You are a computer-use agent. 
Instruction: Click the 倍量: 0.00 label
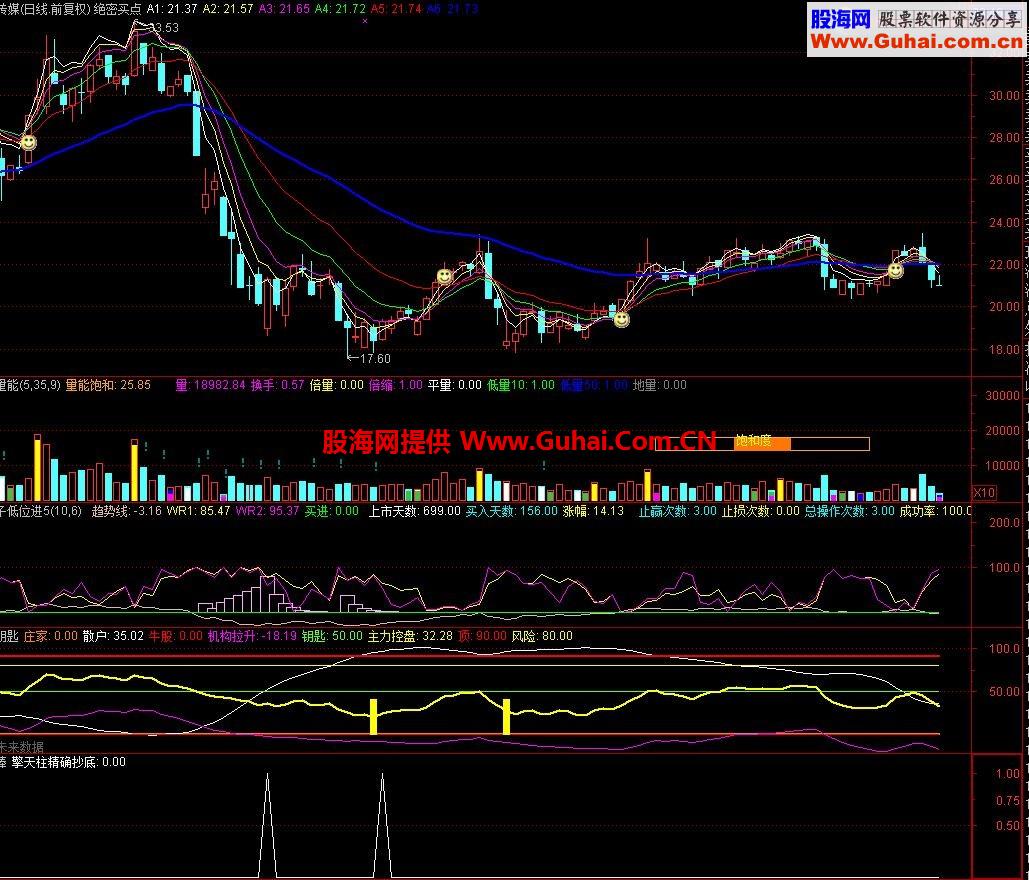(x=337, y=385)
